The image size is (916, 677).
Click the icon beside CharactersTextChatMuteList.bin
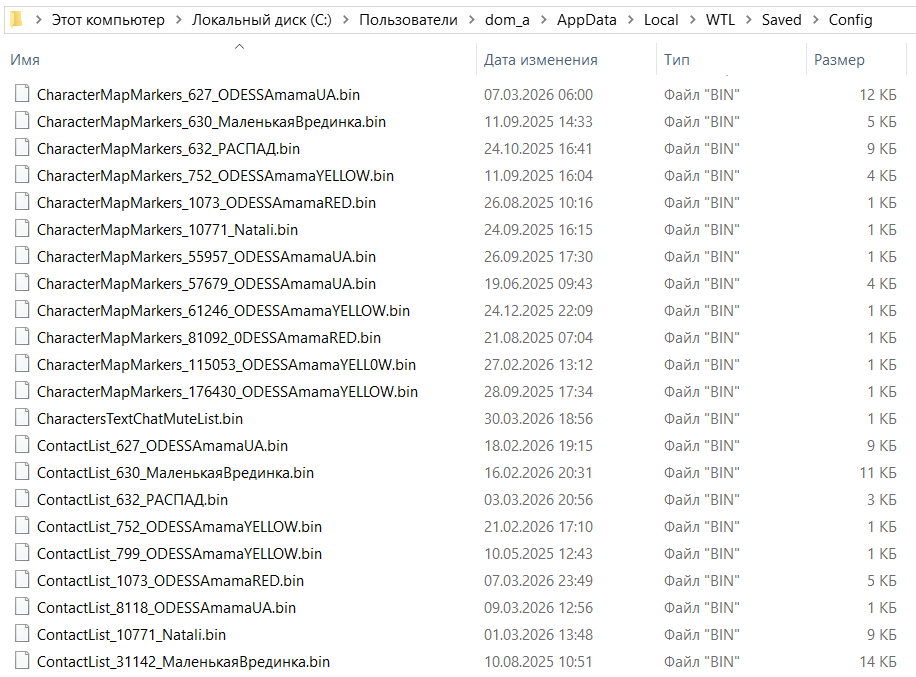coord(22,419)
